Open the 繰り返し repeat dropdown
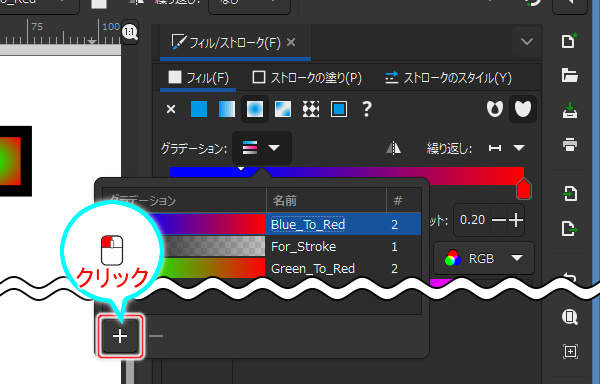 click(x=507, y=148)
